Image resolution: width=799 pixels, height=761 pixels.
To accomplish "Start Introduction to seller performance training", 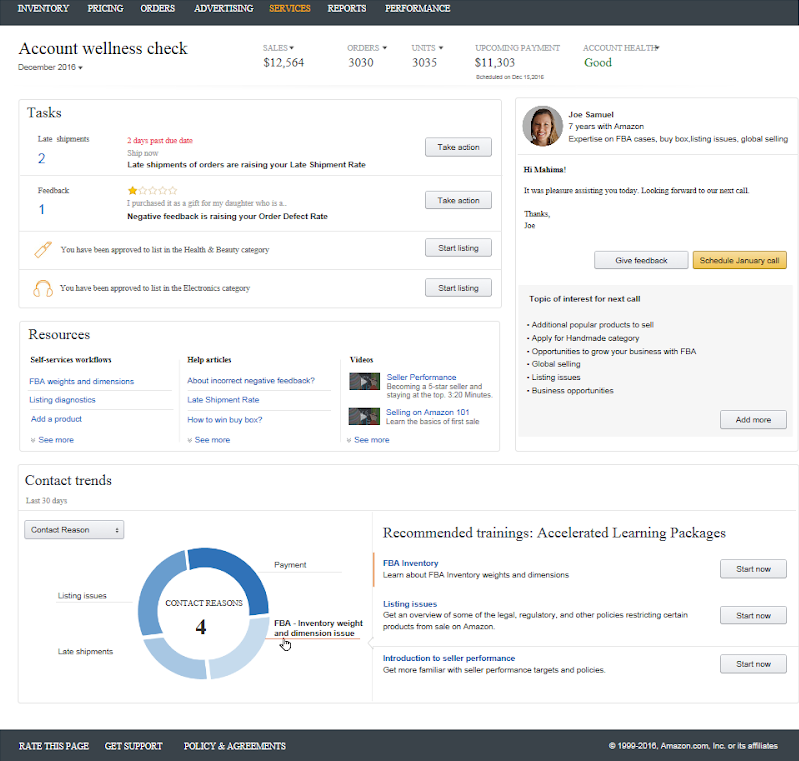I will pos(753,664).
